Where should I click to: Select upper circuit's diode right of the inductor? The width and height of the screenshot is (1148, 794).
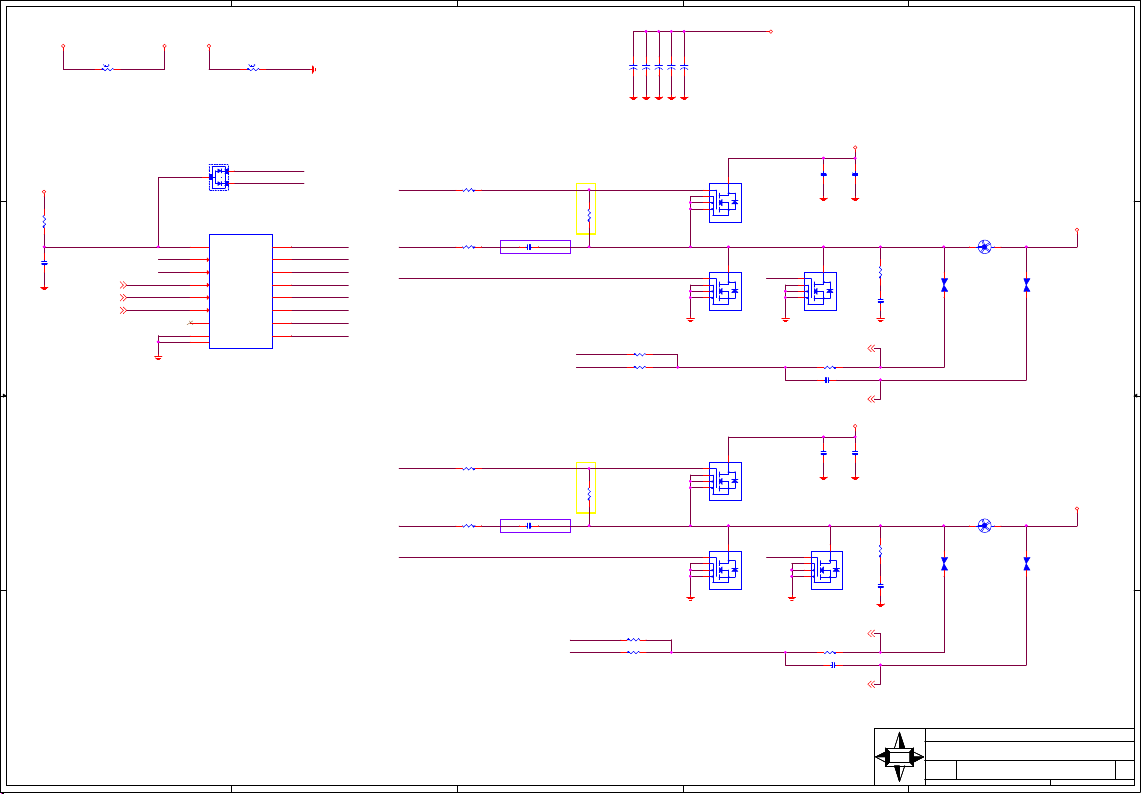[x=1026, y=285]
